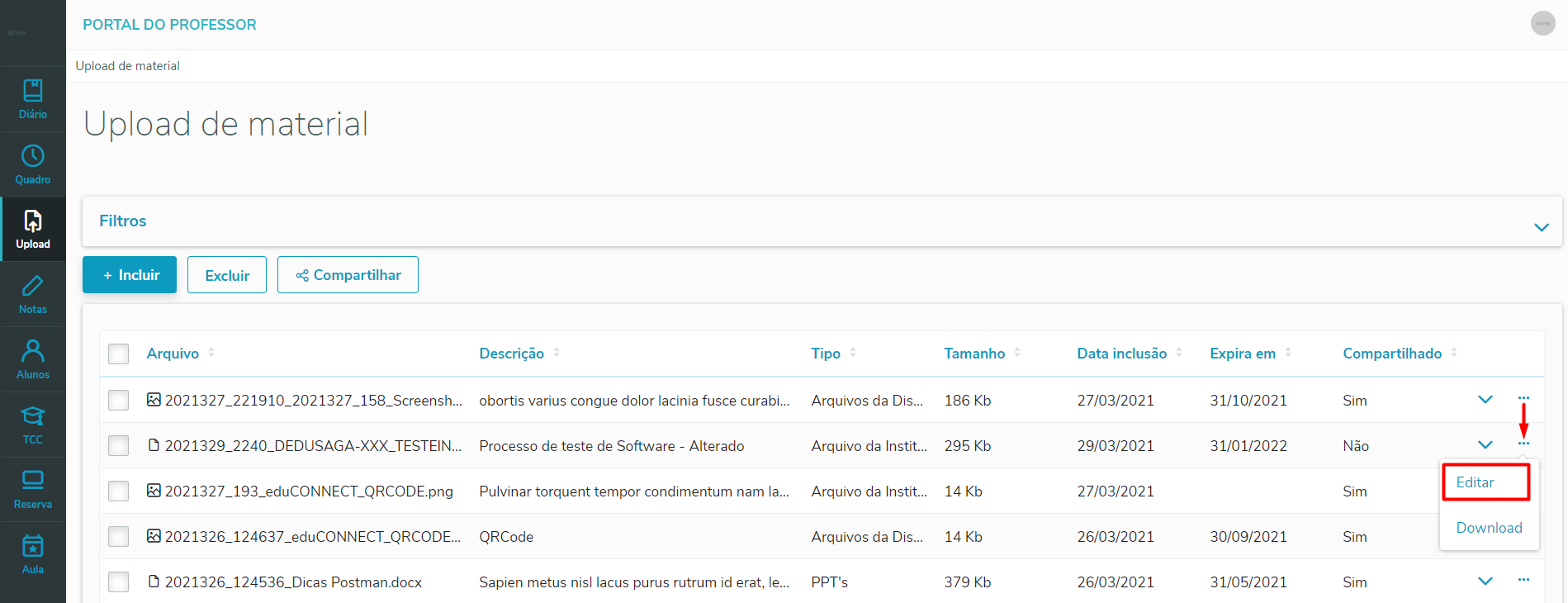
Task: Click the logo above the Diário icon
Action: click(17, 33)
